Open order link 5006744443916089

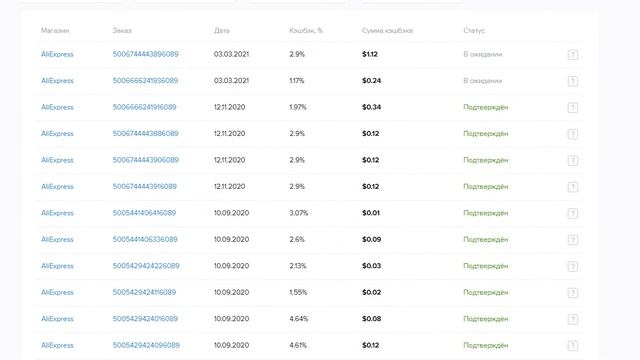tap(144, 187)
